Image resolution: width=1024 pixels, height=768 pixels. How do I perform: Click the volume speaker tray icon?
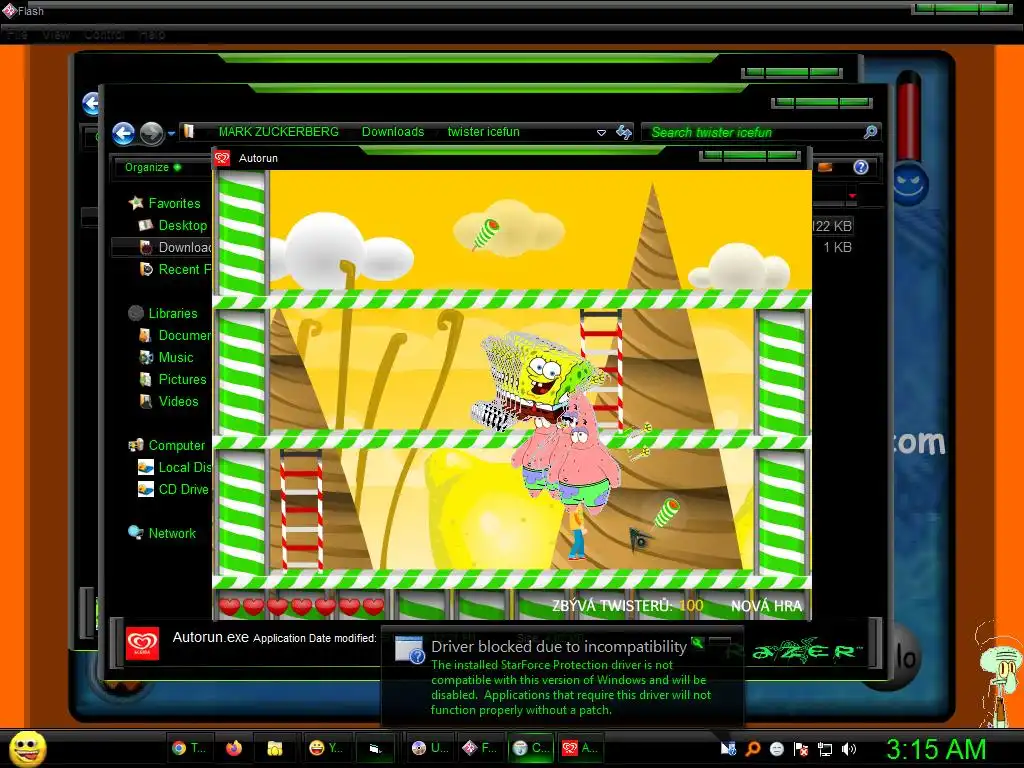[x=849, y=749]
